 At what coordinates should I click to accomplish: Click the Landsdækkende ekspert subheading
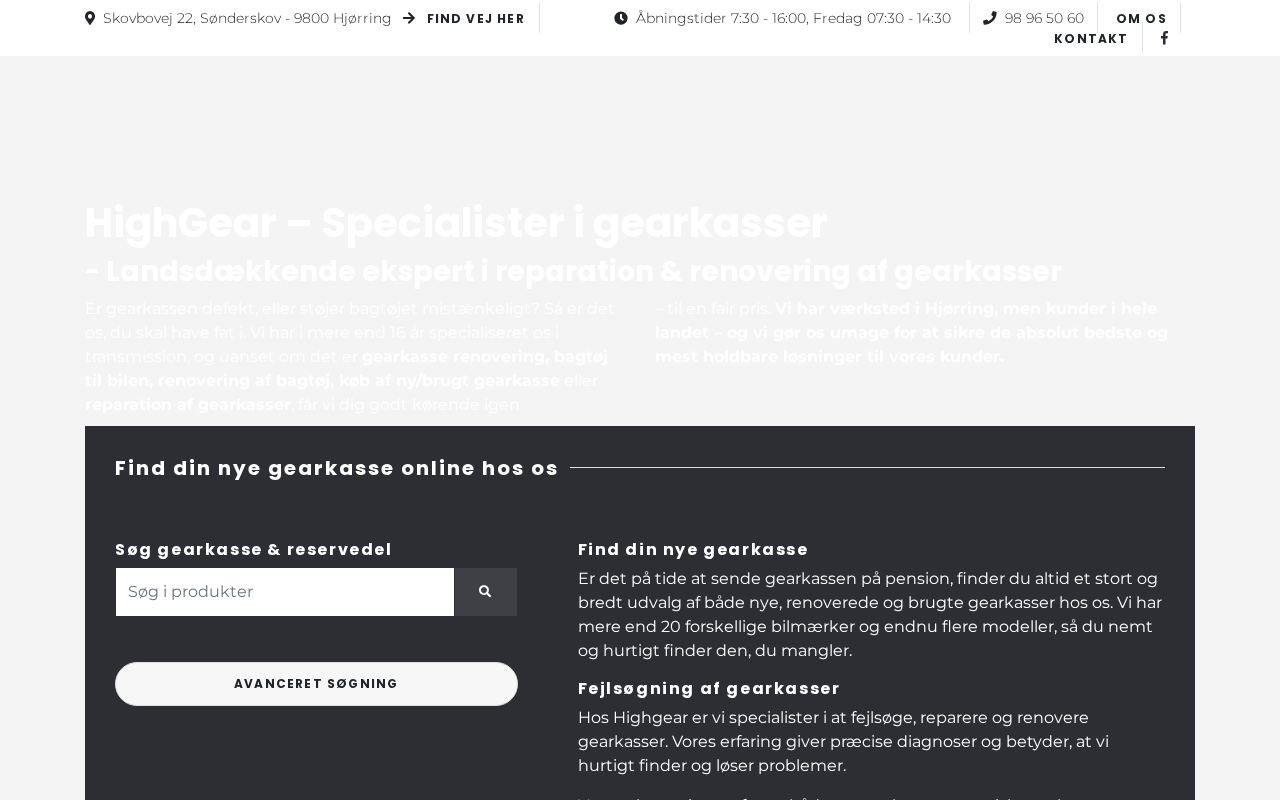(x=573, y=271)
